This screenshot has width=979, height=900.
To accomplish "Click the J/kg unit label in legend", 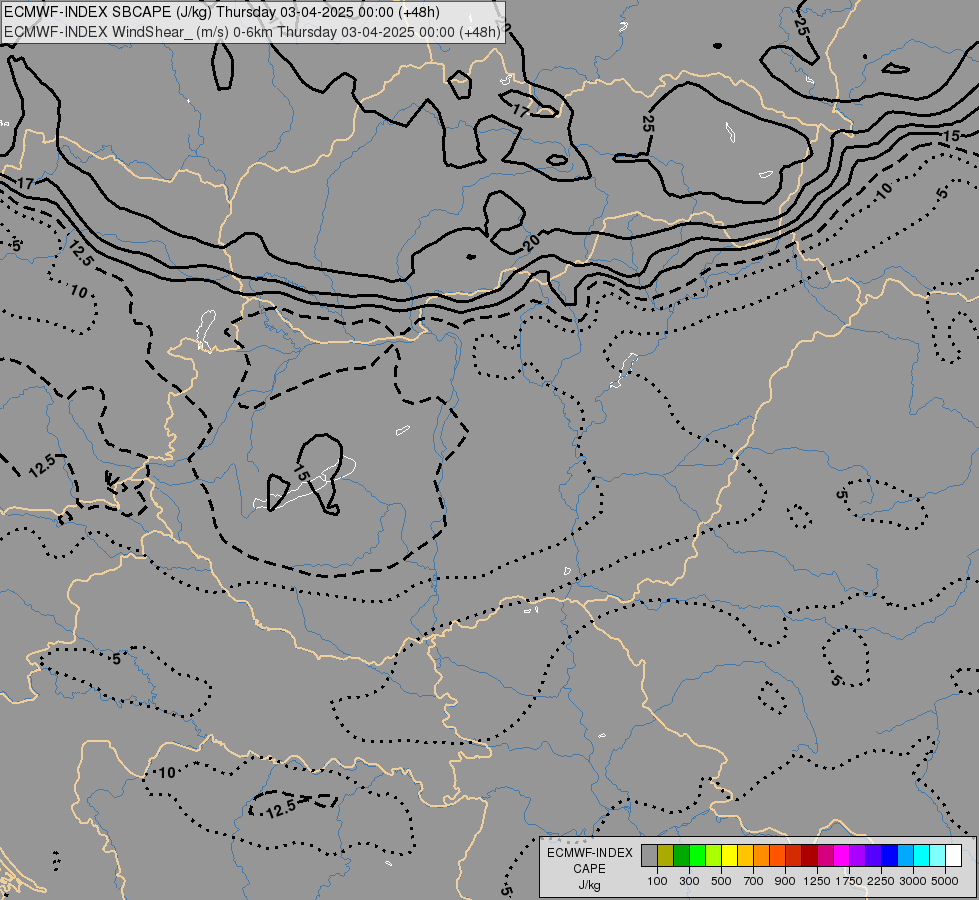I will 589,886.
